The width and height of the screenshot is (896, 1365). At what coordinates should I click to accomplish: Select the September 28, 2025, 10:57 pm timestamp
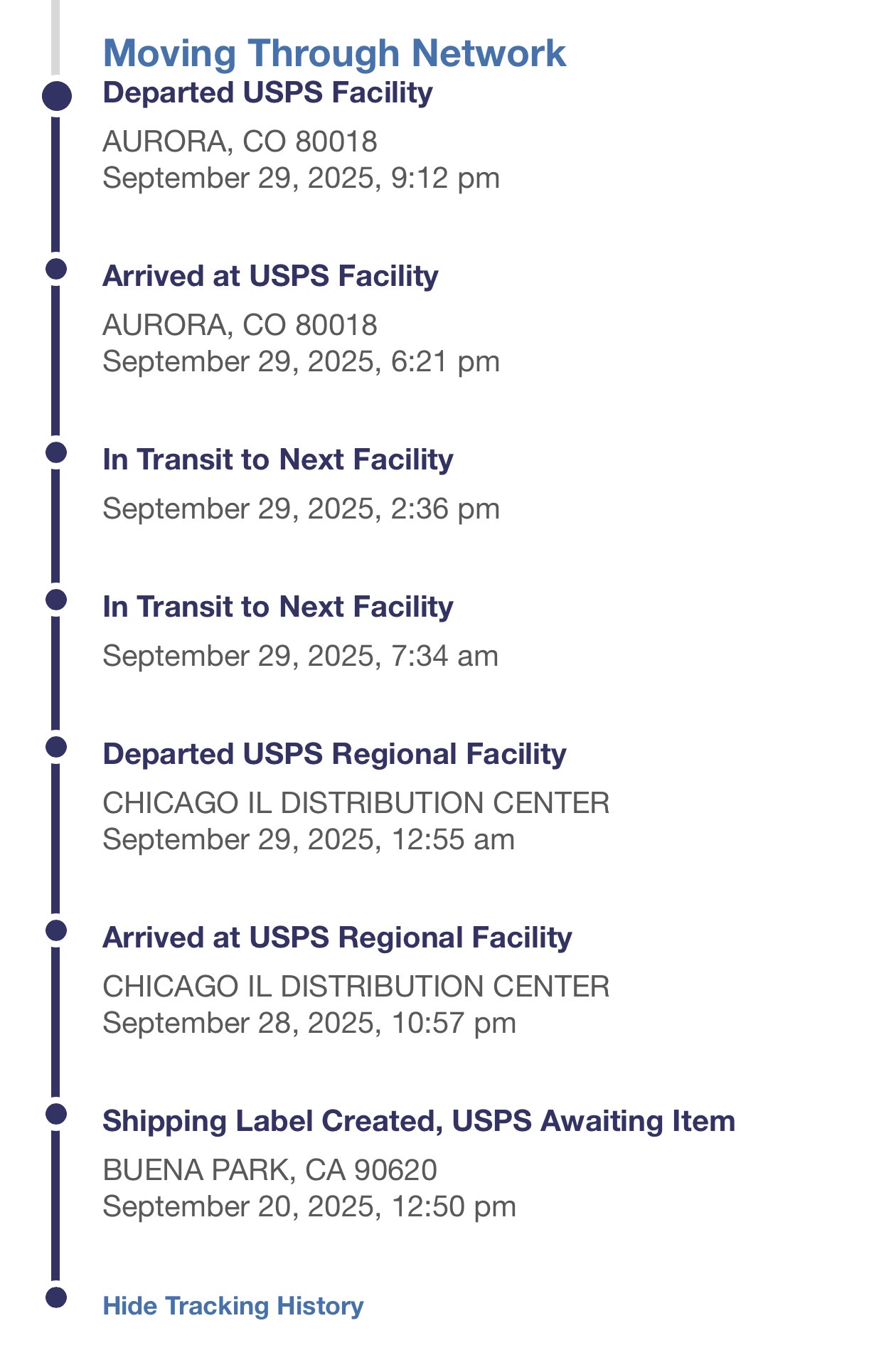(309, 1023)
